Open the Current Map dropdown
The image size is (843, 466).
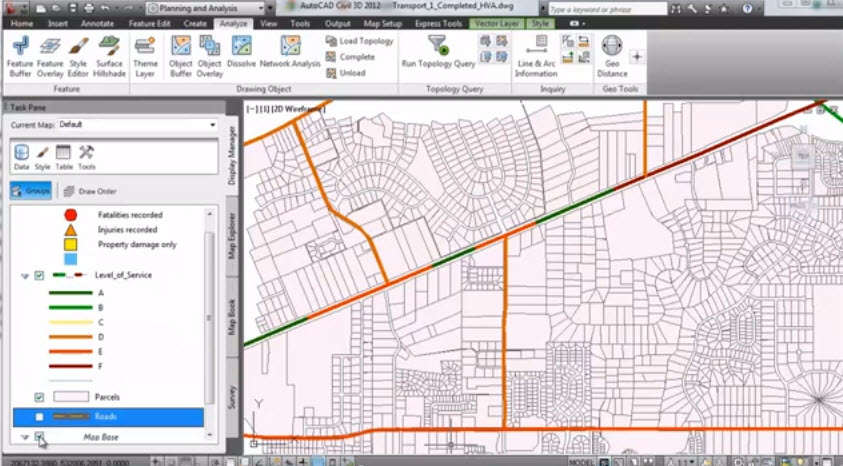(x=137, y=125)
